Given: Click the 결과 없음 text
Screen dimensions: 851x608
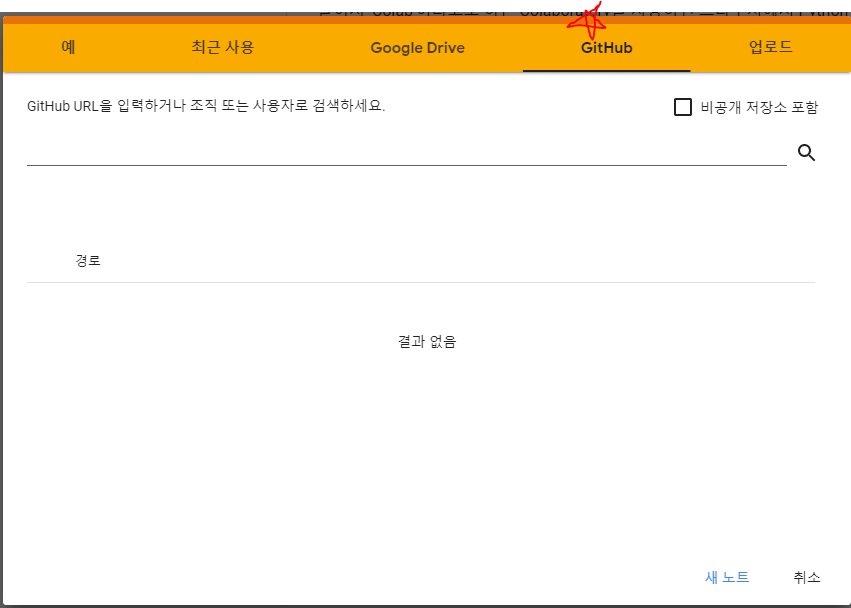Looking at the screenshot, I should click(427, 341).
